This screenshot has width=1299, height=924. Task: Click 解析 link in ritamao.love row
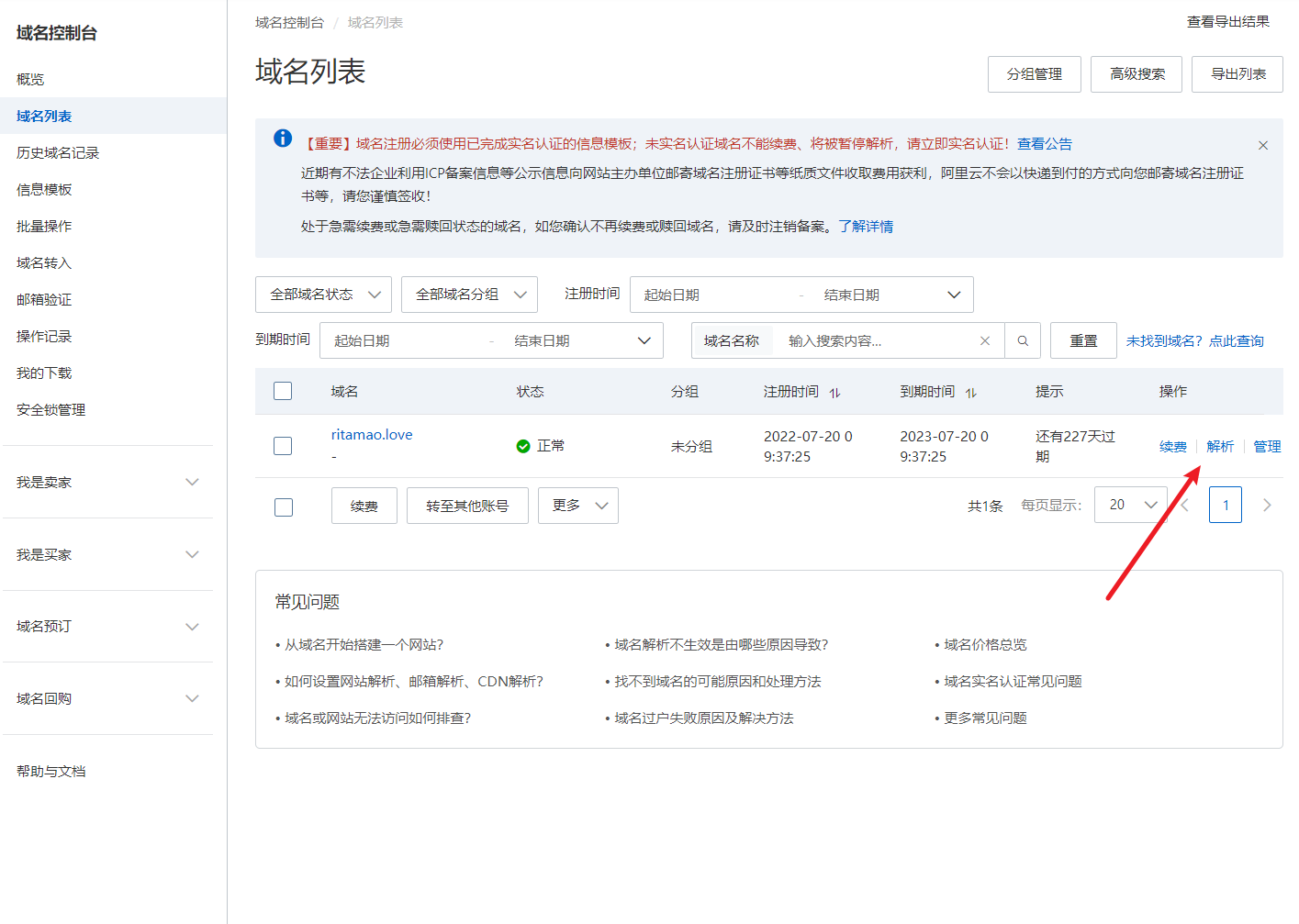pyautogui.click(x=1220, y=447)
